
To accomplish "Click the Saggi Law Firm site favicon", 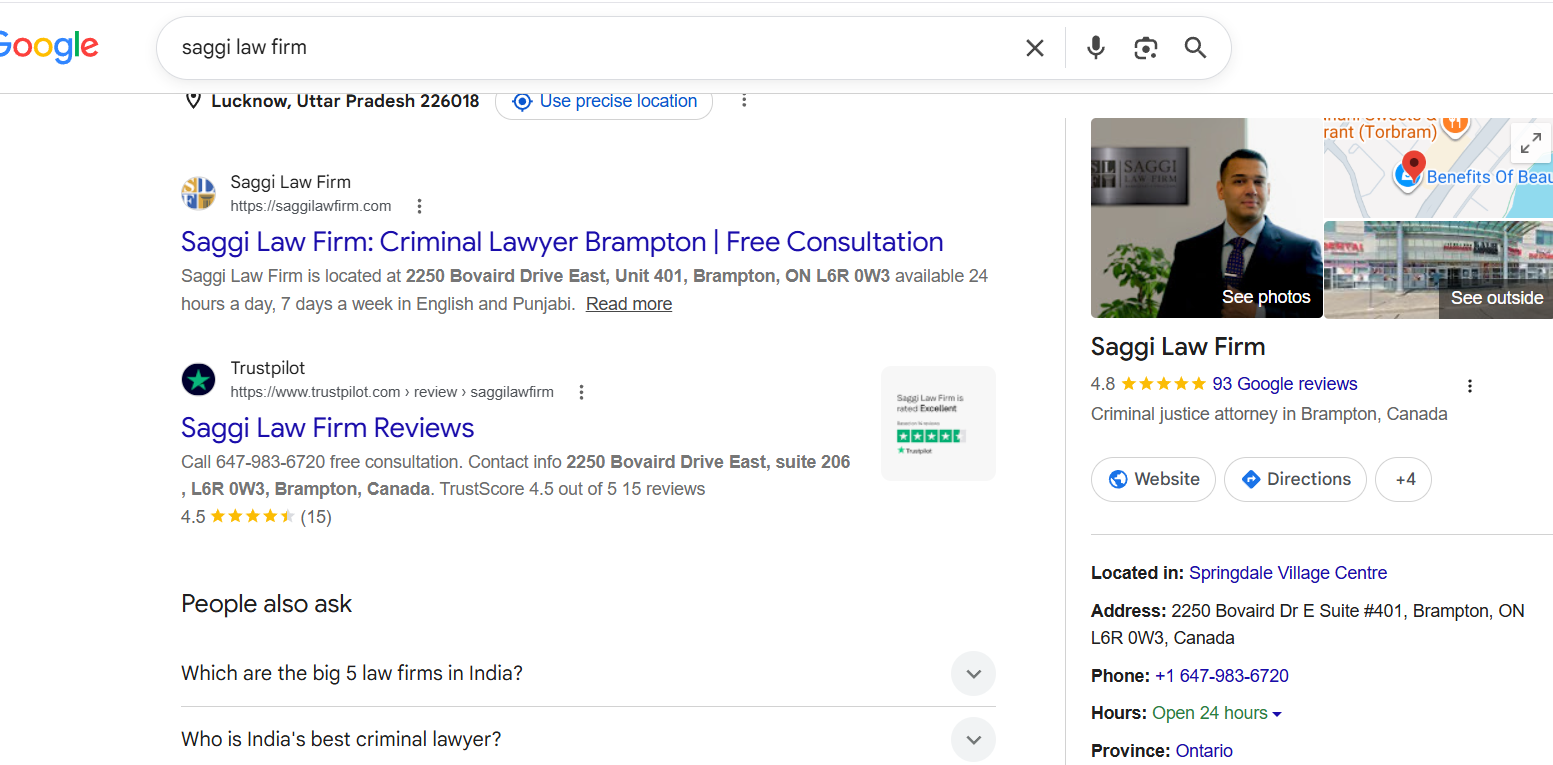I will (x=198, y=193).
